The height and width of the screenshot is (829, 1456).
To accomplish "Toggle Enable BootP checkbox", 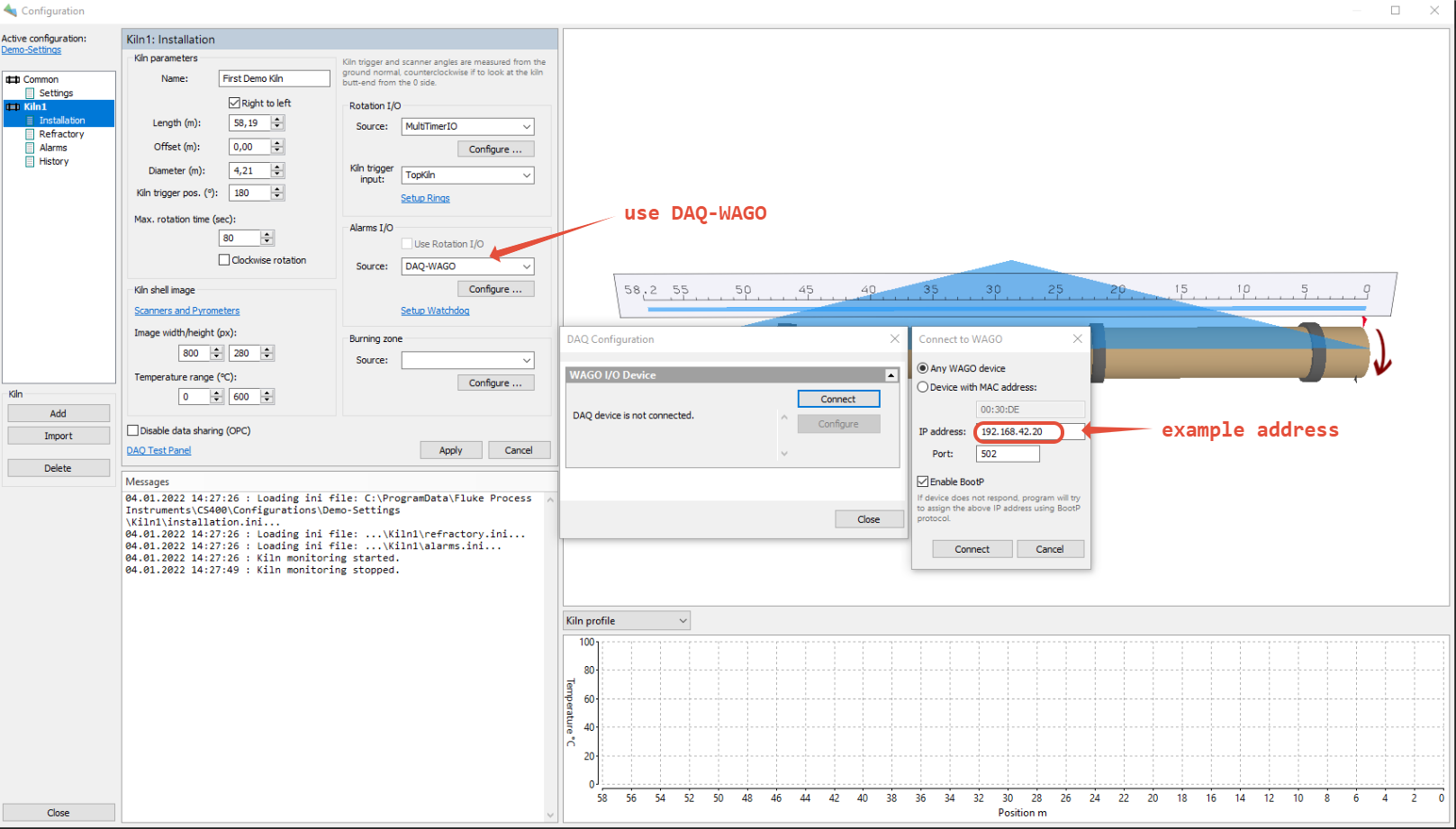I will click(923, 482).
